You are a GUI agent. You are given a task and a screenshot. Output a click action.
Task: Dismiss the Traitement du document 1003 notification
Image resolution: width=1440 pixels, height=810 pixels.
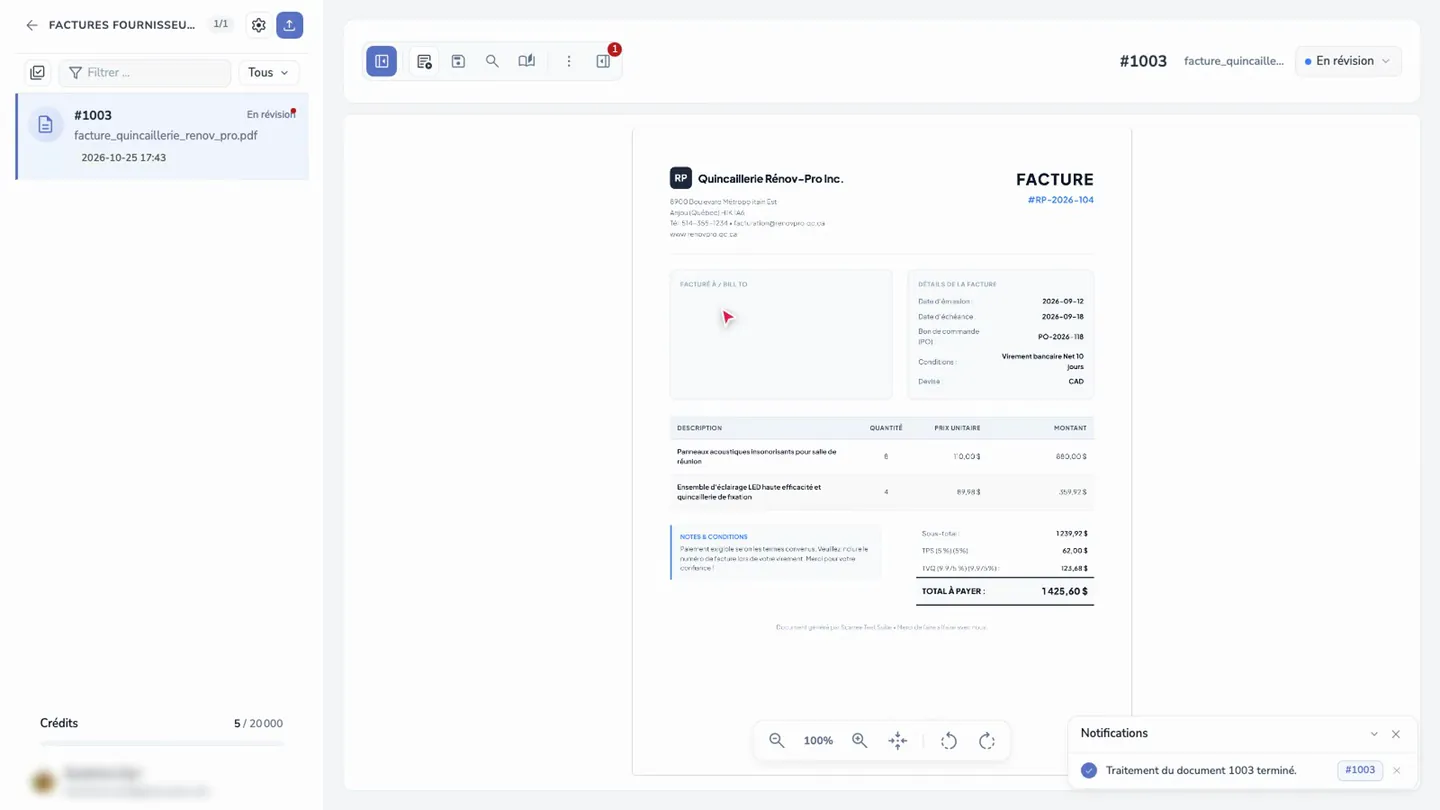click(x=1397, y=770)
